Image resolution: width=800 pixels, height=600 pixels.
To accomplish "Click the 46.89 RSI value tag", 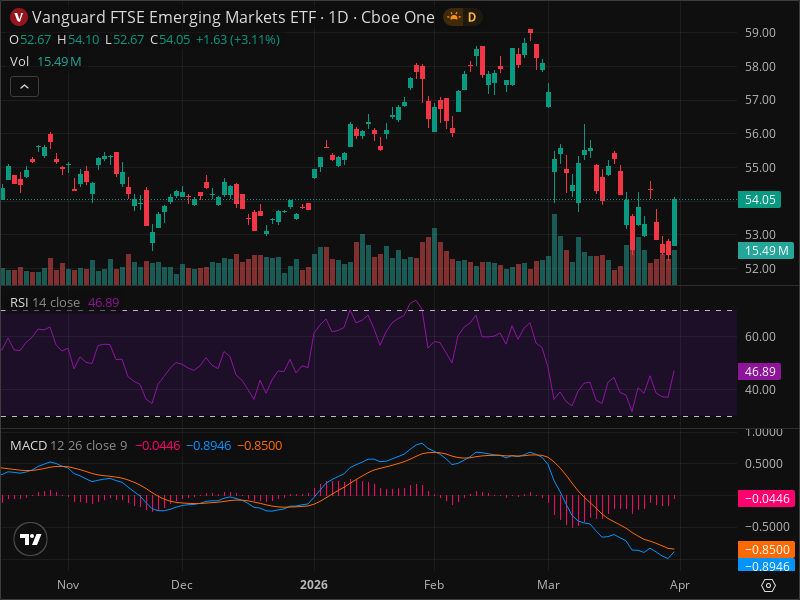I will click(x=760, y=371).
